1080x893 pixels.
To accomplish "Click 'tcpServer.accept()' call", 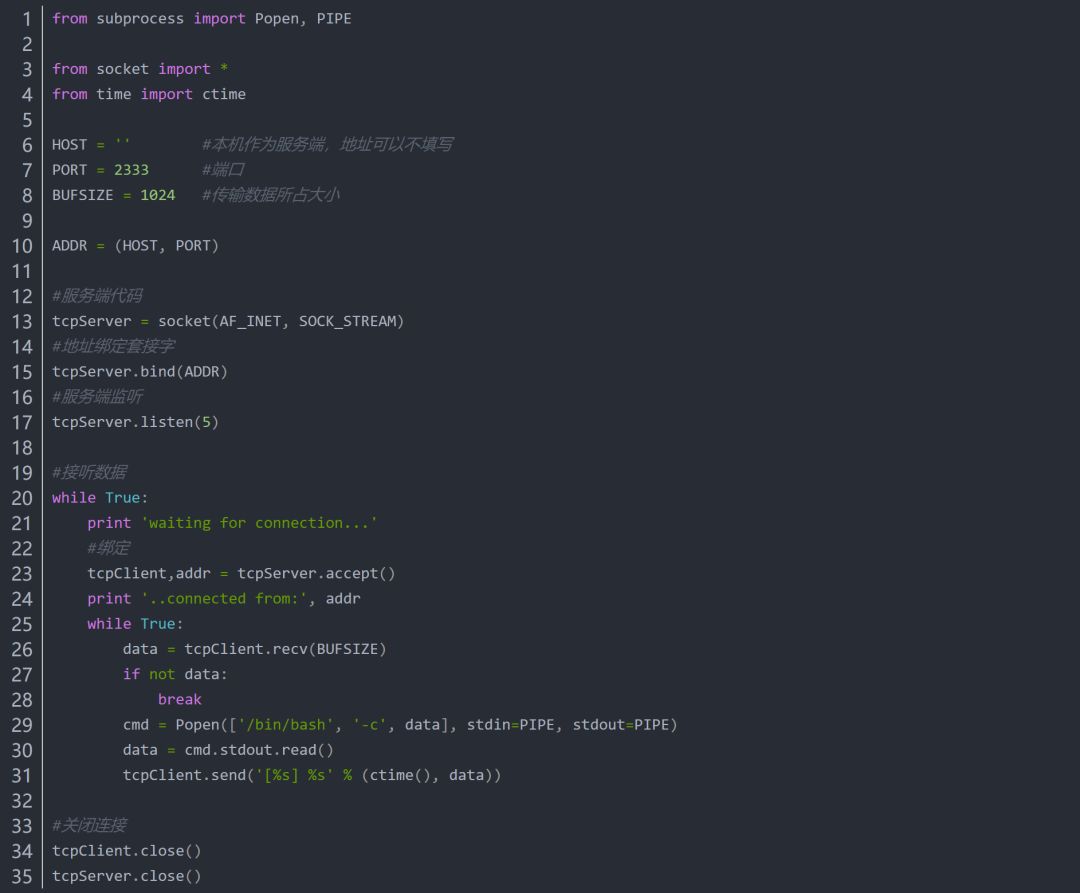I will coord(316,574).
